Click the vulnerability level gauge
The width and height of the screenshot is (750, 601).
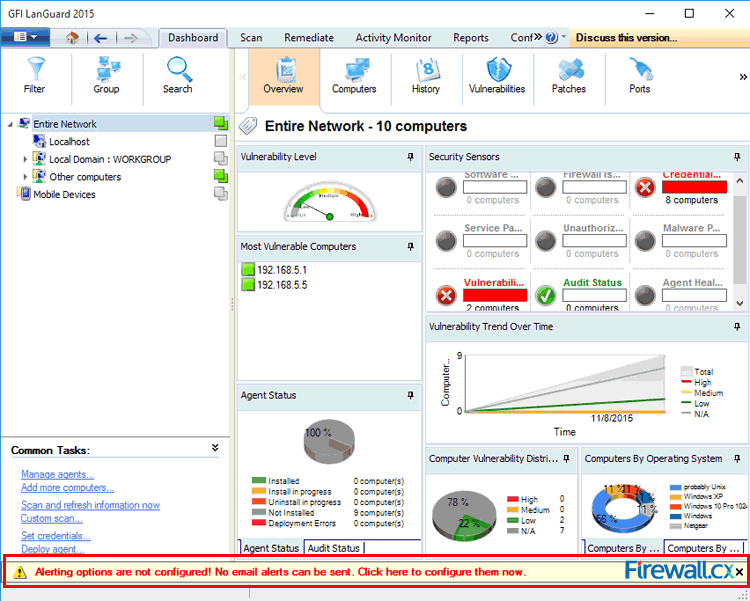(330, 203)
